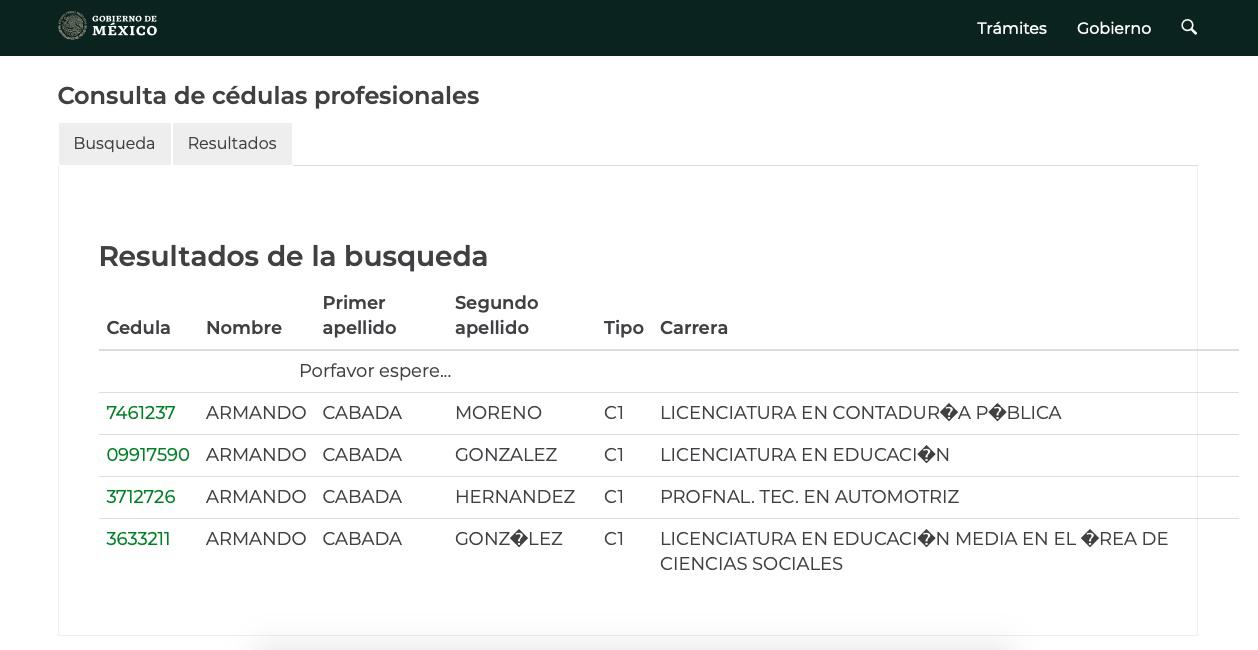Click the Nombre column header
The image size is (1258, 650).
coord(244,327)
